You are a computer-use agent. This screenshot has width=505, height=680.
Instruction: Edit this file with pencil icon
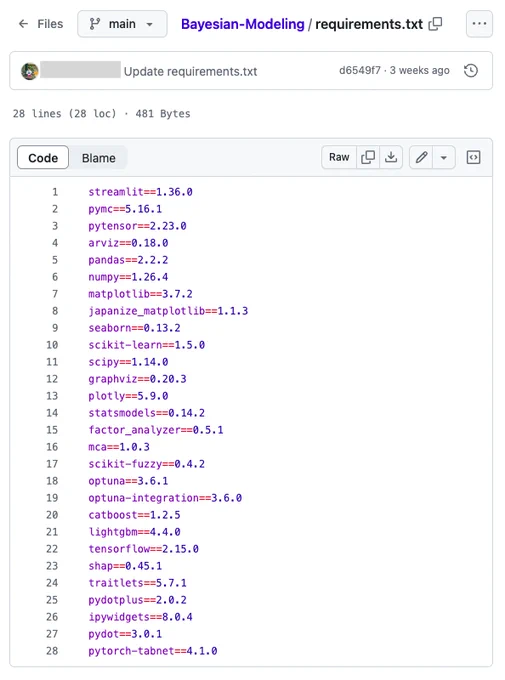[421, 157]
